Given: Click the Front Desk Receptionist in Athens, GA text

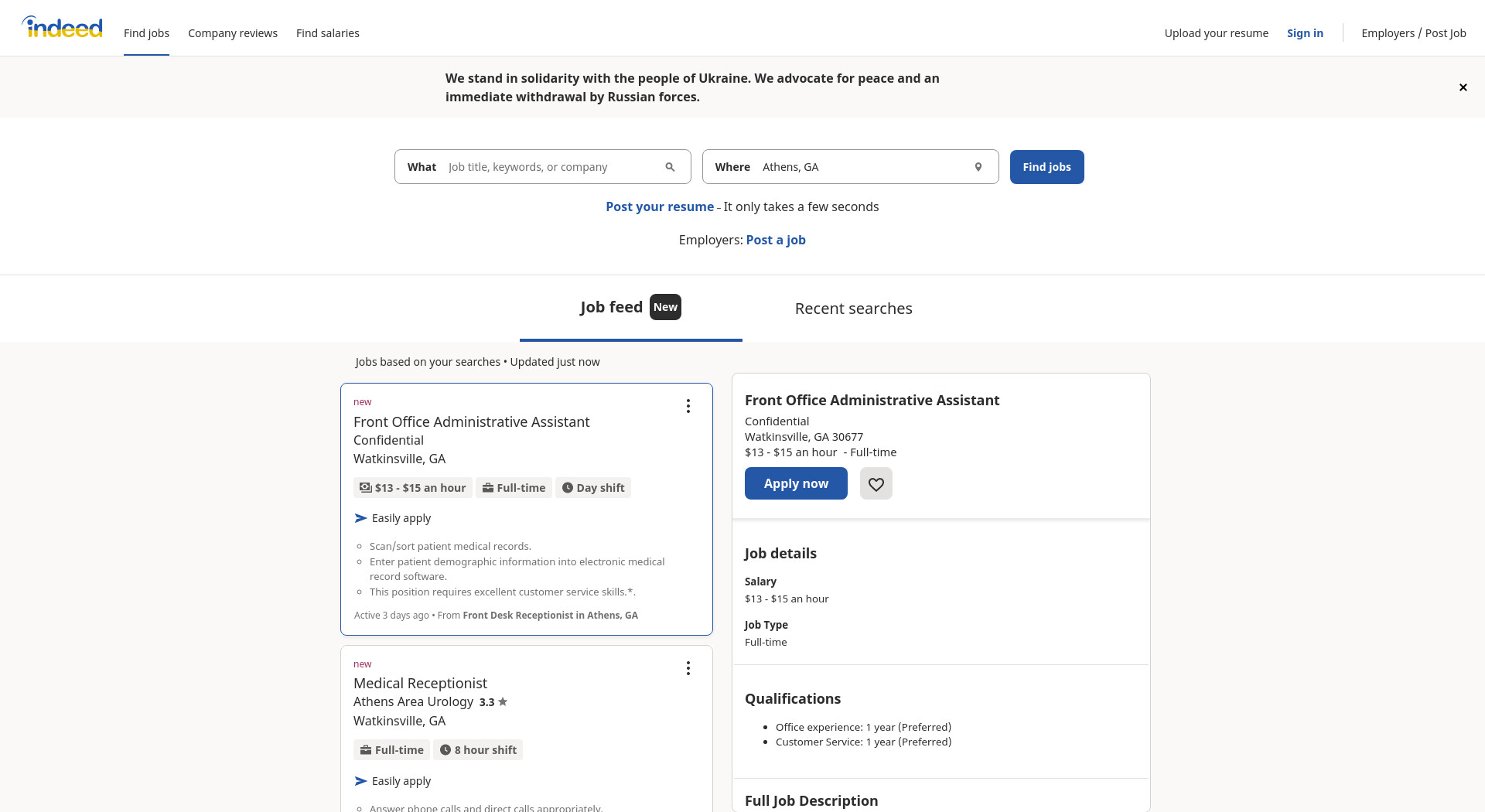Looking at the screenshot, I should (x=550, y=616).
